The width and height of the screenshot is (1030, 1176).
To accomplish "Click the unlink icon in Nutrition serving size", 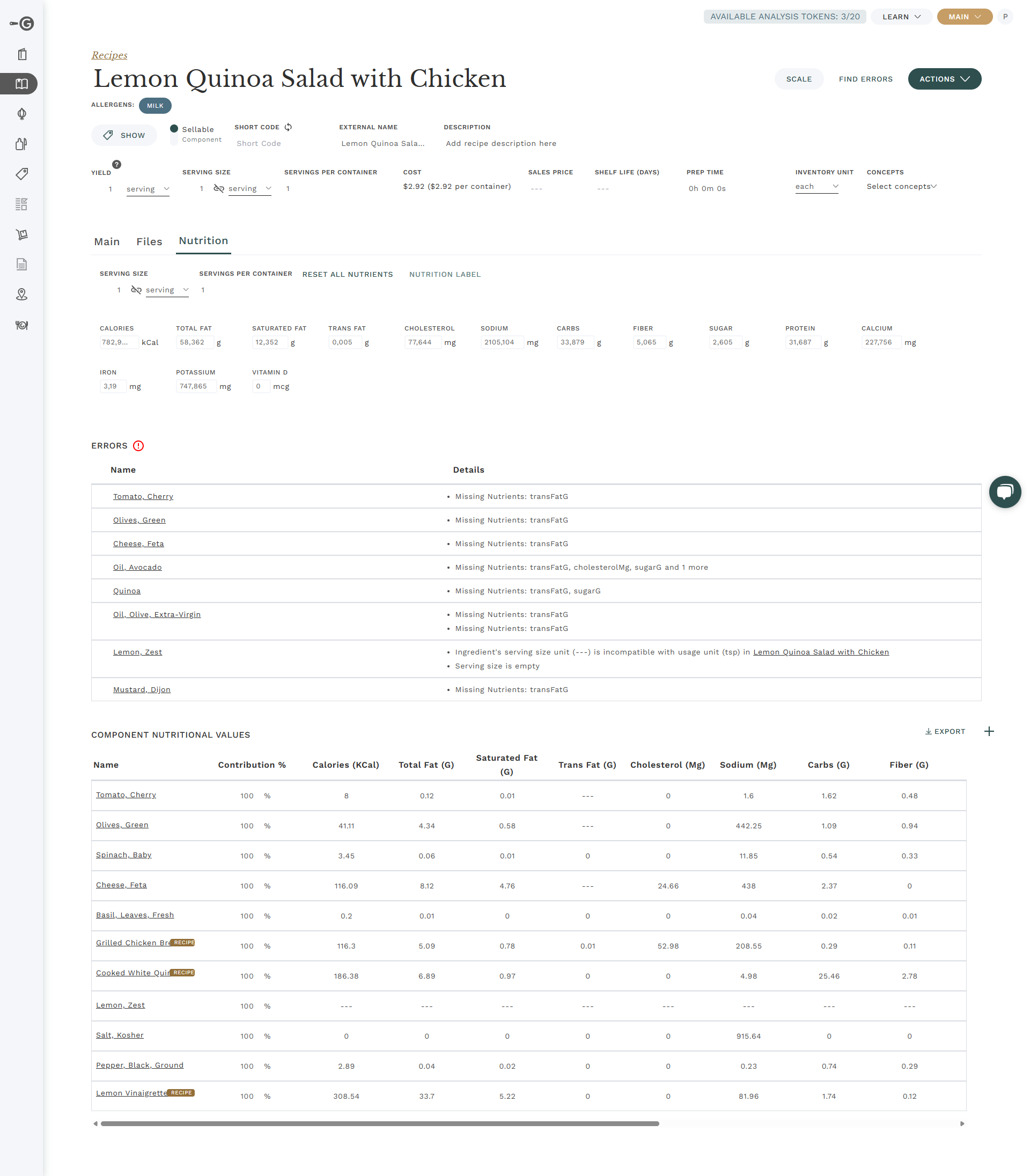I will click(x=136, y=290).
